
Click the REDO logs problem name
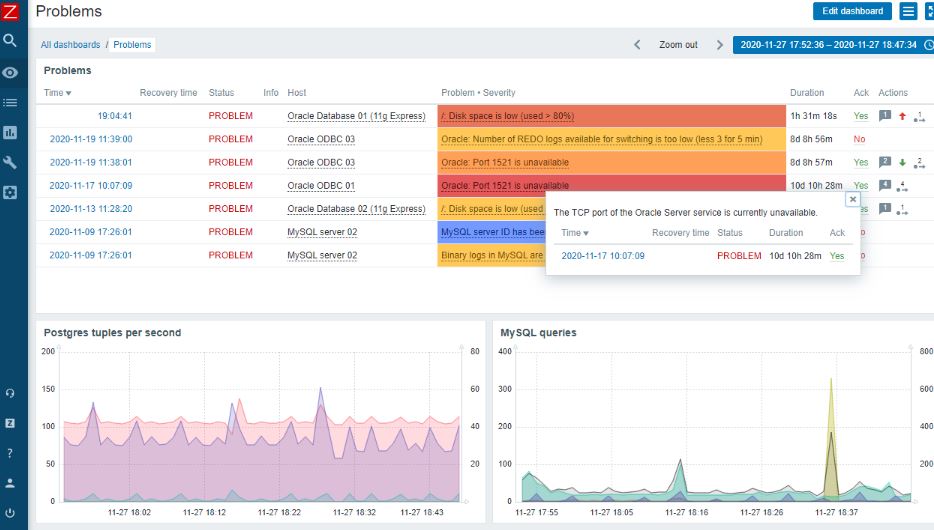click(x=602, y=139)
